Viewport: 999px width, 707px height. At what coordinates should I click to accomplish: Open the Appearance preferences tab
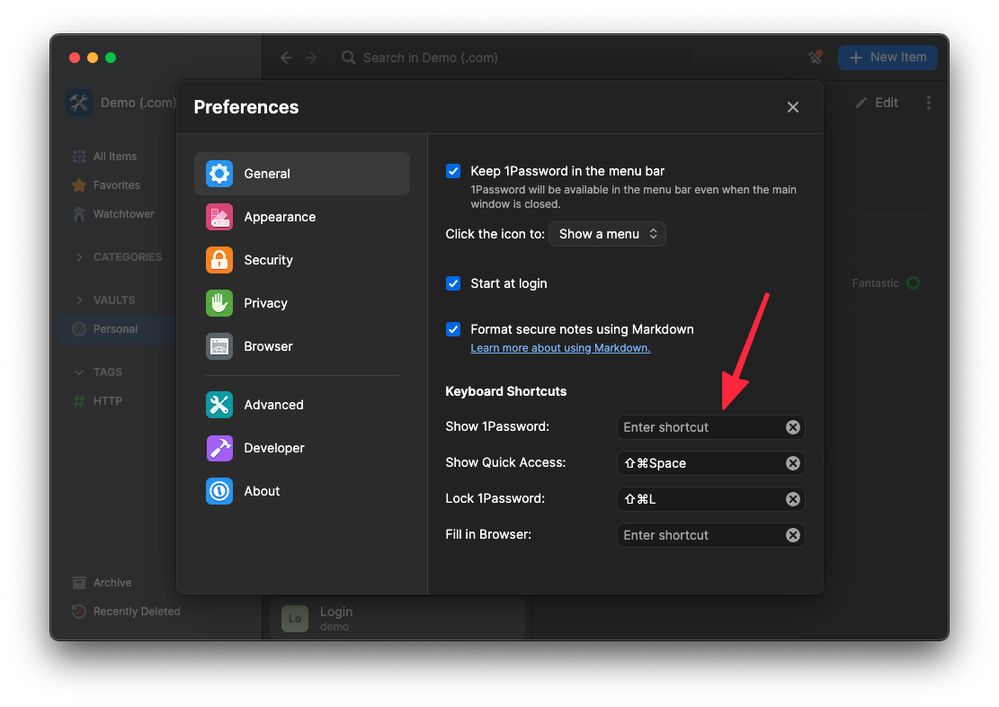tap(279, 217)
